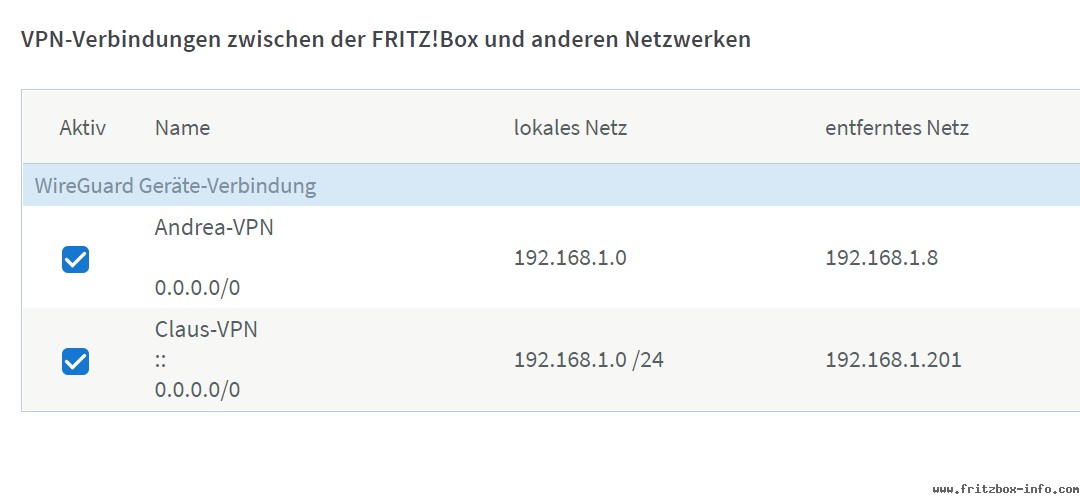Select Andrea-VPN local network 192.168.1.0

[x=570, y=258]
